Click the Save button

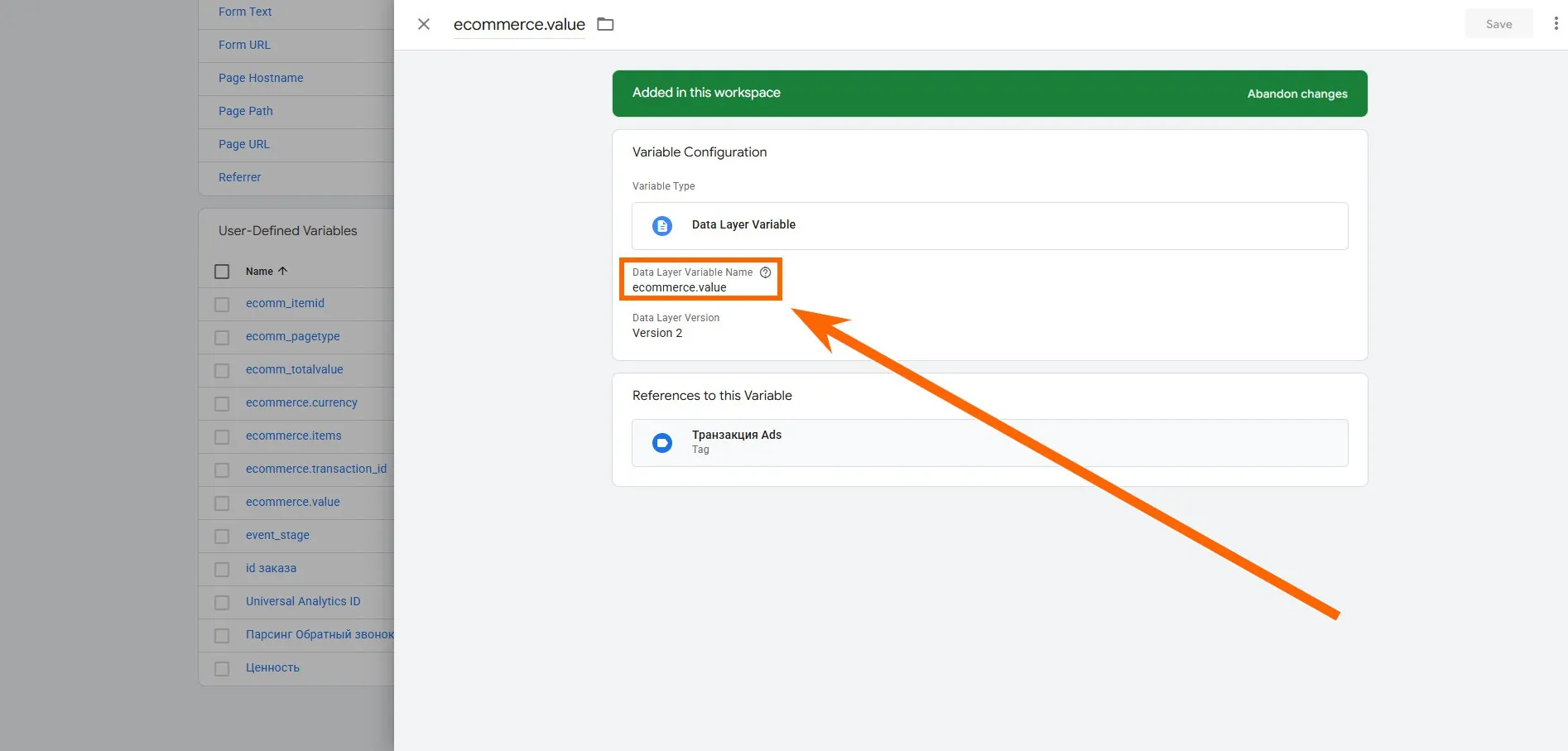click(x=1498, y=24)
